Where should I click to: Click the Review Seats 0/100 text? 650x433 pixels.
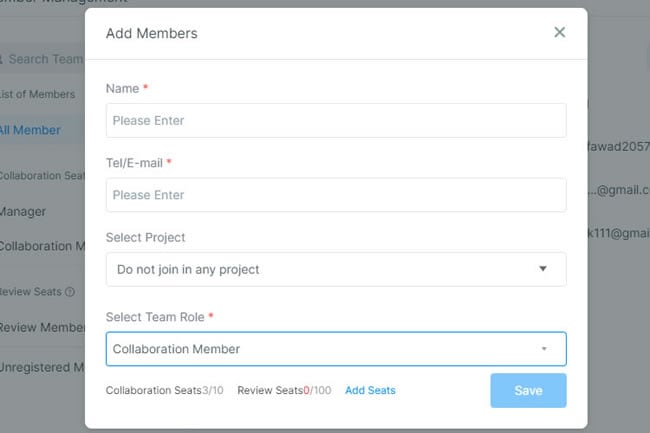284,390
